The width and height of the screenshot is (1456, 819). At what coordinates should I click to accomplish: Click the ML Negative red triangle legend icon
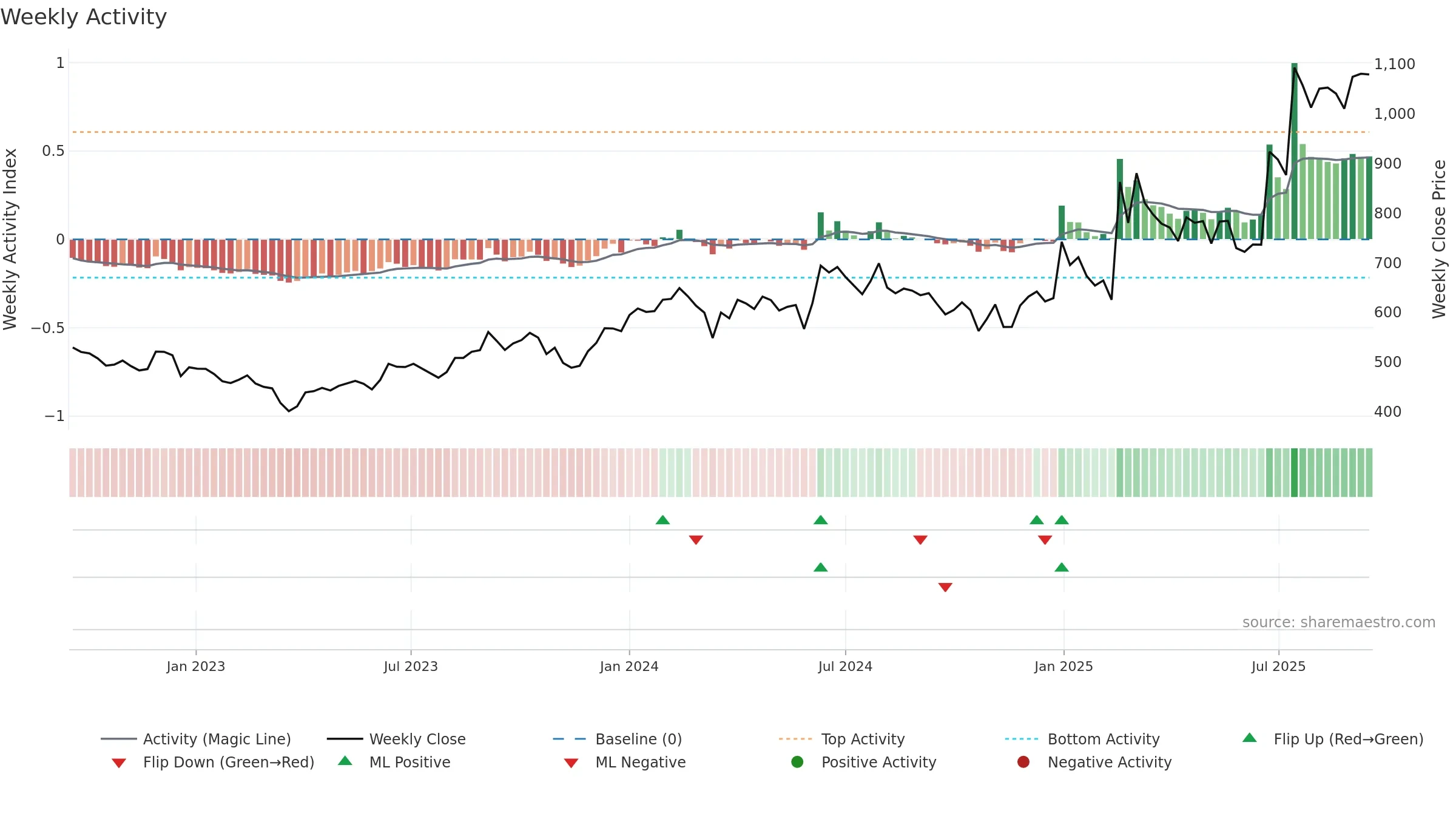[571, 763]
